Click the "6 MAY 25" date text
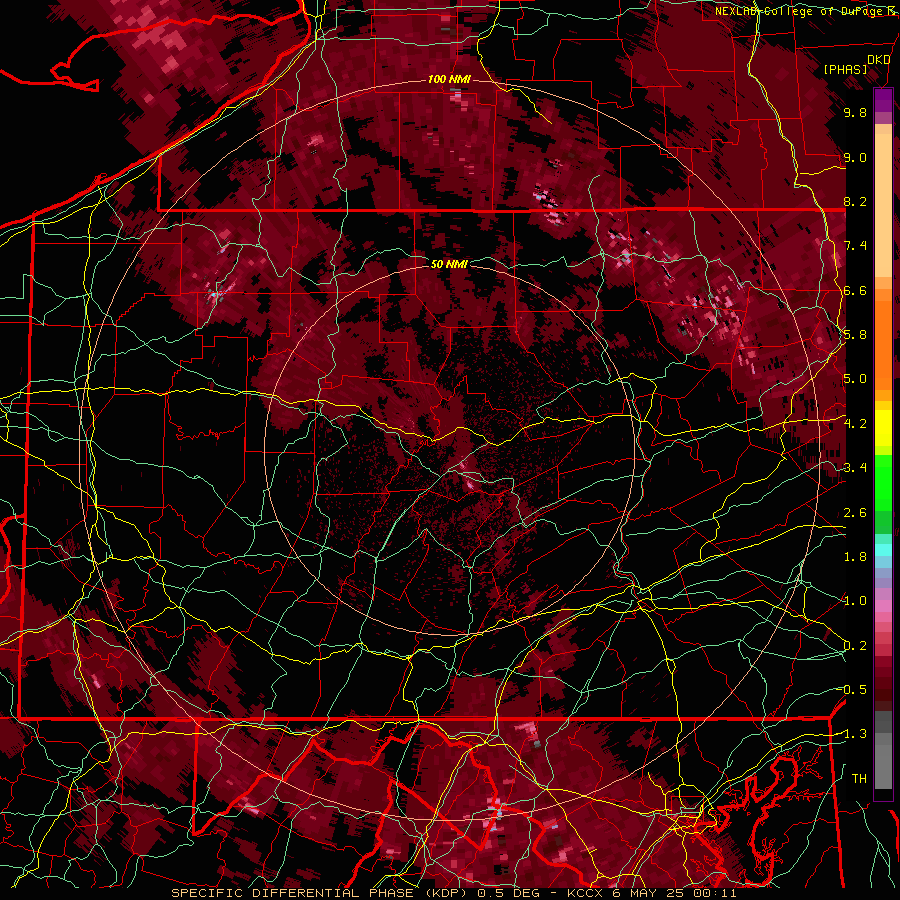The image size is (900, 900). tap(648, 893)
